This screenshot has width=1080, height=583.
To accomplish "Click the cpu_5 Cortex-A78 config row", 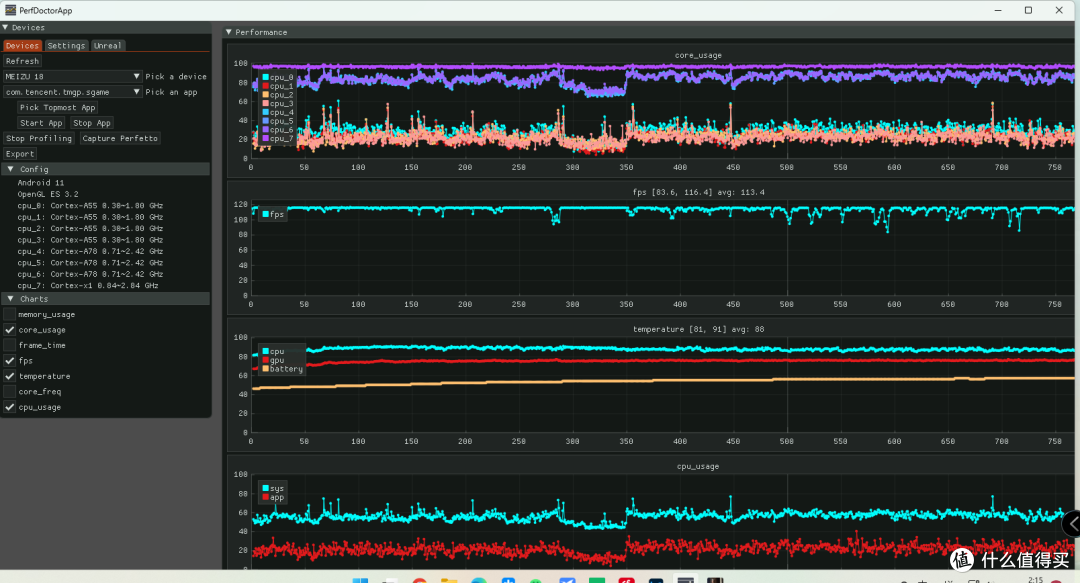I will (x=90, y=263).
